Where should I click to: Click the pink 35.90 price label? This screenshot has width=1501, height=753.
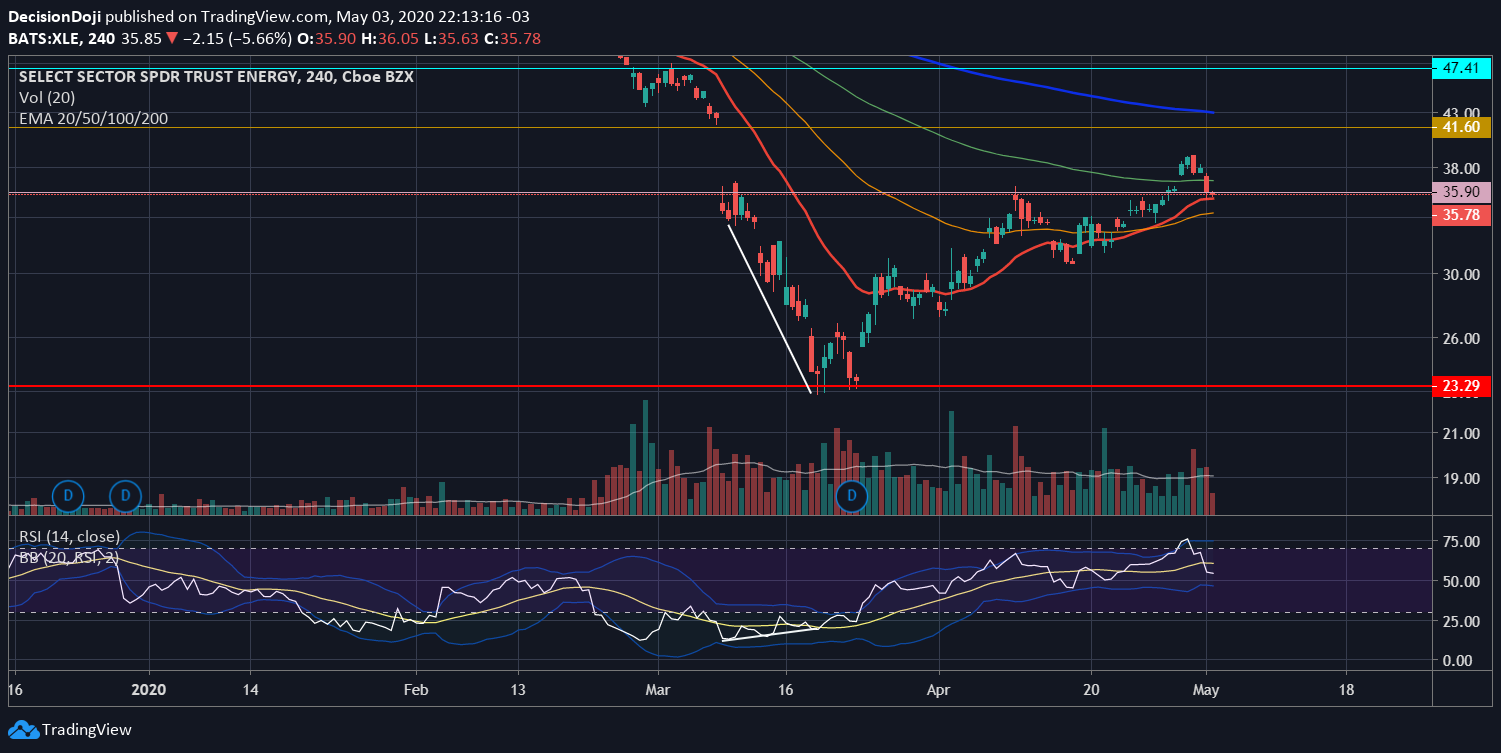pyautogui.click(x=1462, y=192)
